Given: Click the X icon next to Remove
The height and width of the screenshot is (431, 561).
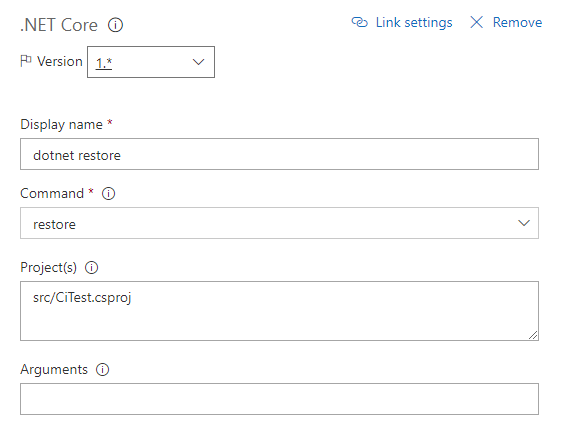Looking at the screenshot, I should coord(476,22).
